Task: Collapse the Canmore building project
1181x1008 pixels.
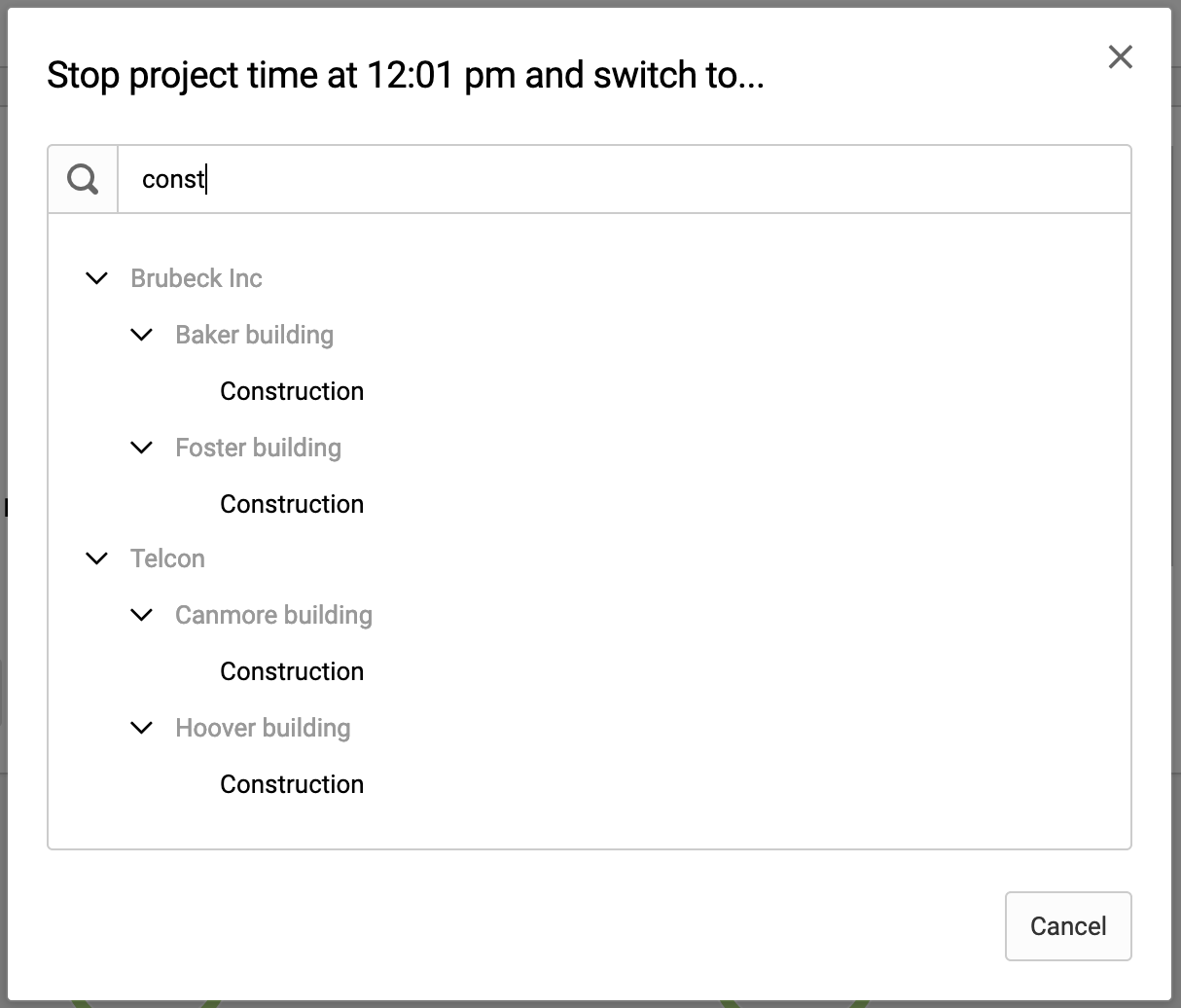Action: coord(142,615)
